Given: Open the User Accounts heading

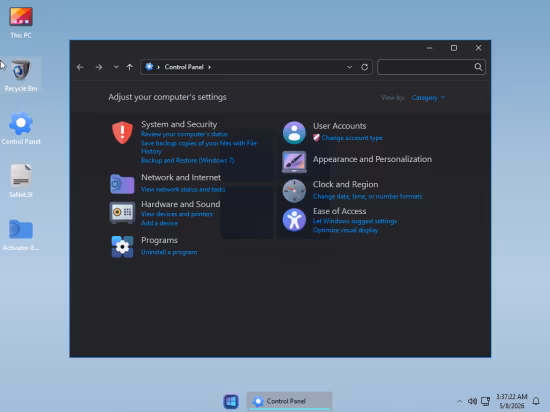Looking at the screenshot, I should (340, 126).
